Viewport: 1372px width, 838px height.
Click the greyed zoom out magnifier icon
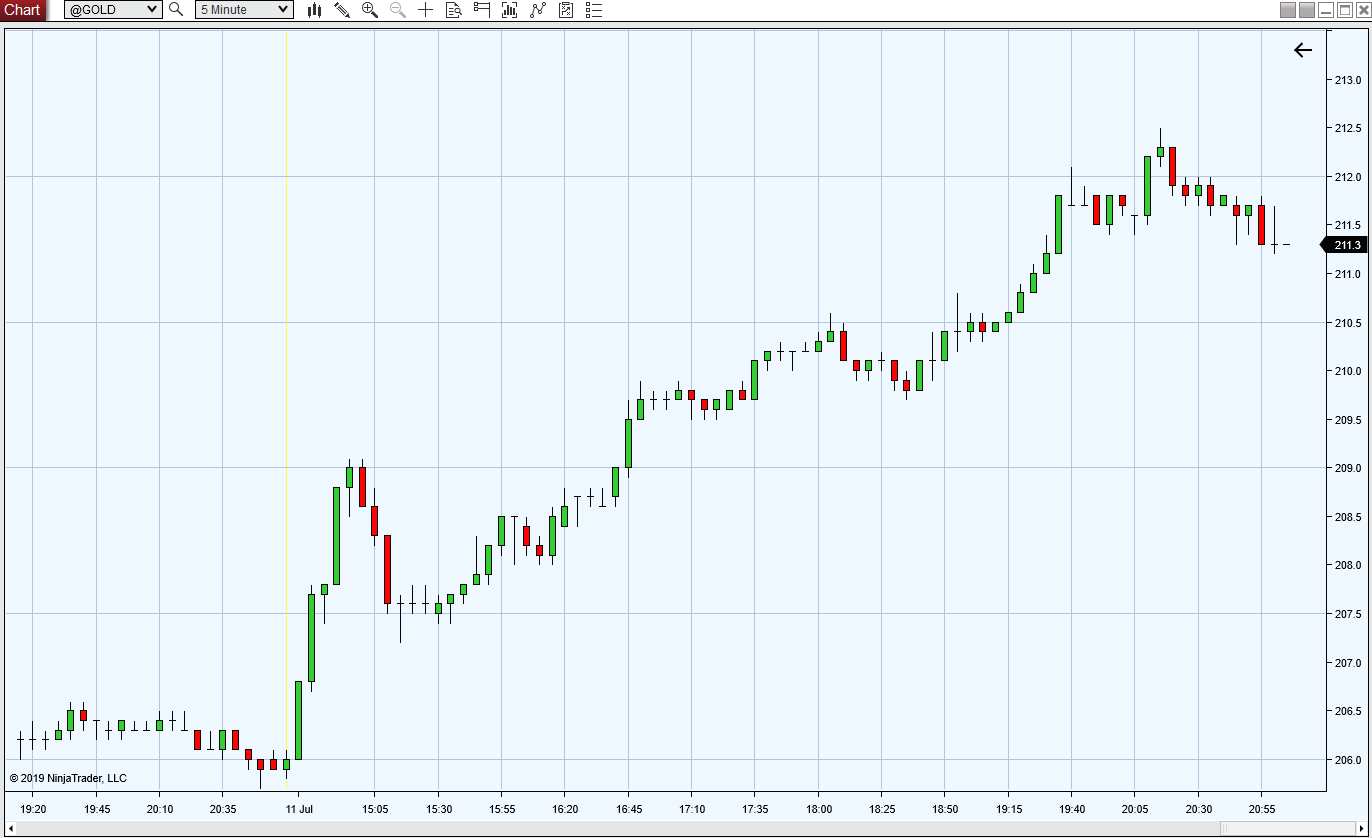pos(398,10)
